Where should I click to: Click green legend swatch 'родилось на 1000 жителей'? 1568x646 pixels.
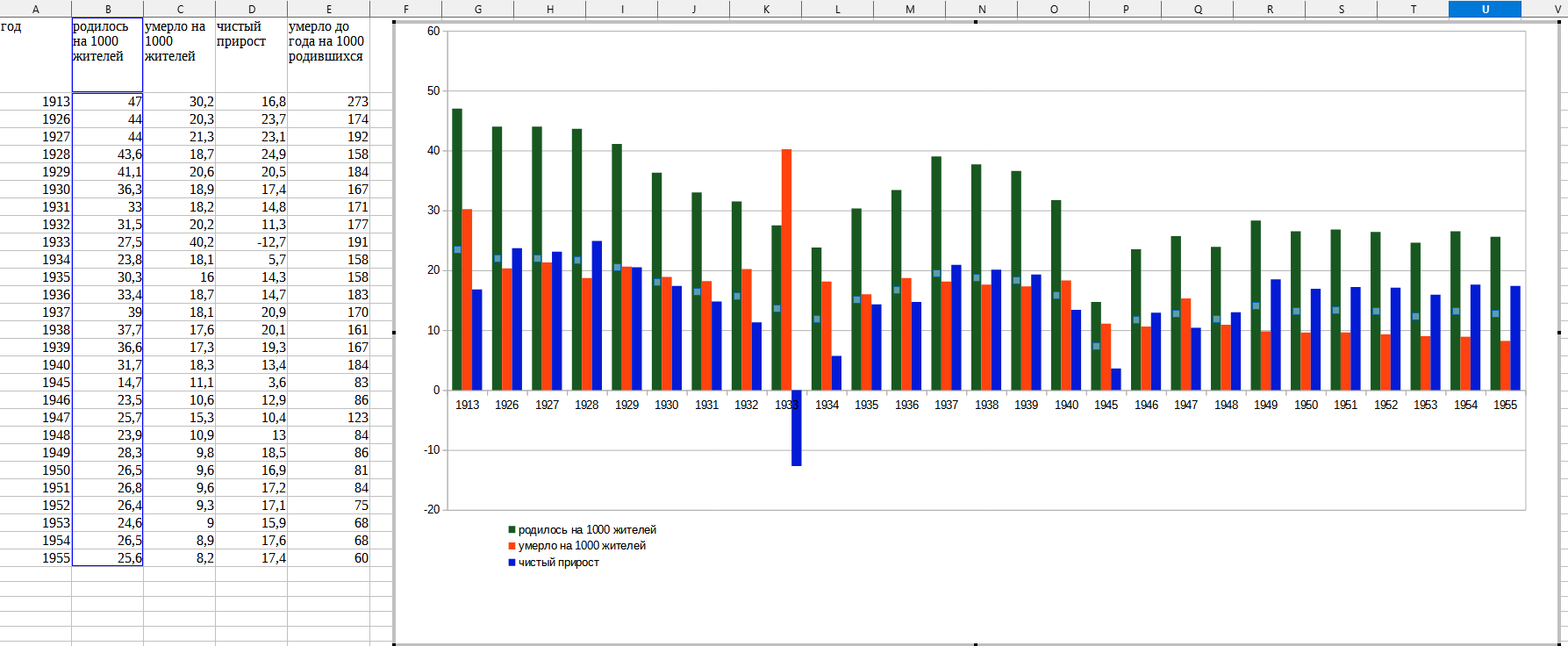tap(512, 530)
